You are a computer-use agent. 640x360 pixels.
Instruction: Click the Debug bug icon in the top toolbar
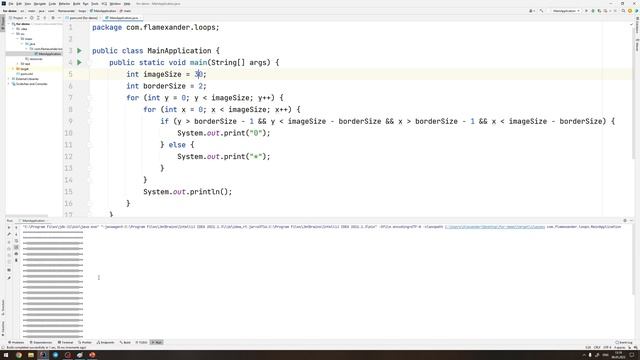pyautogui.click(x=593, y=11)
